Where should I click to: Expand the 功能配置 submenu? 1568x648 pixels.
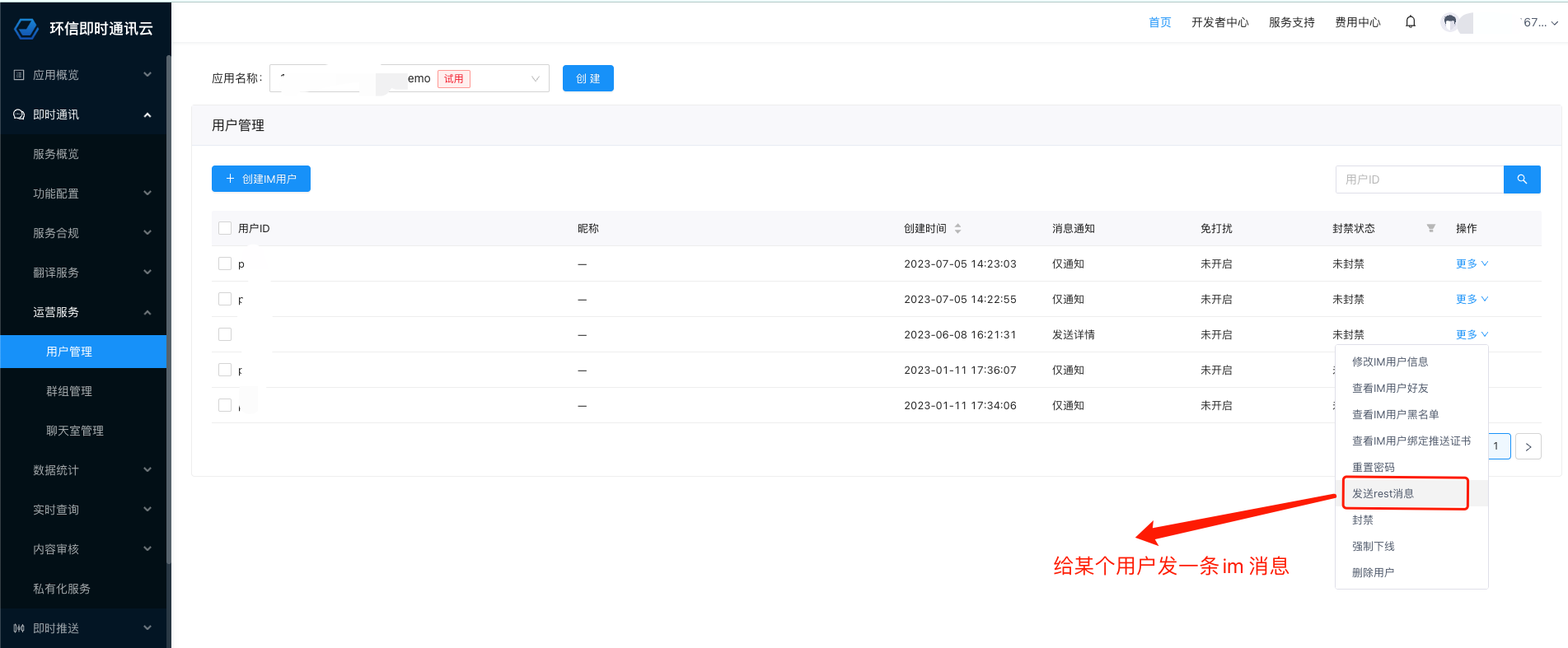(x=147, y=193)
